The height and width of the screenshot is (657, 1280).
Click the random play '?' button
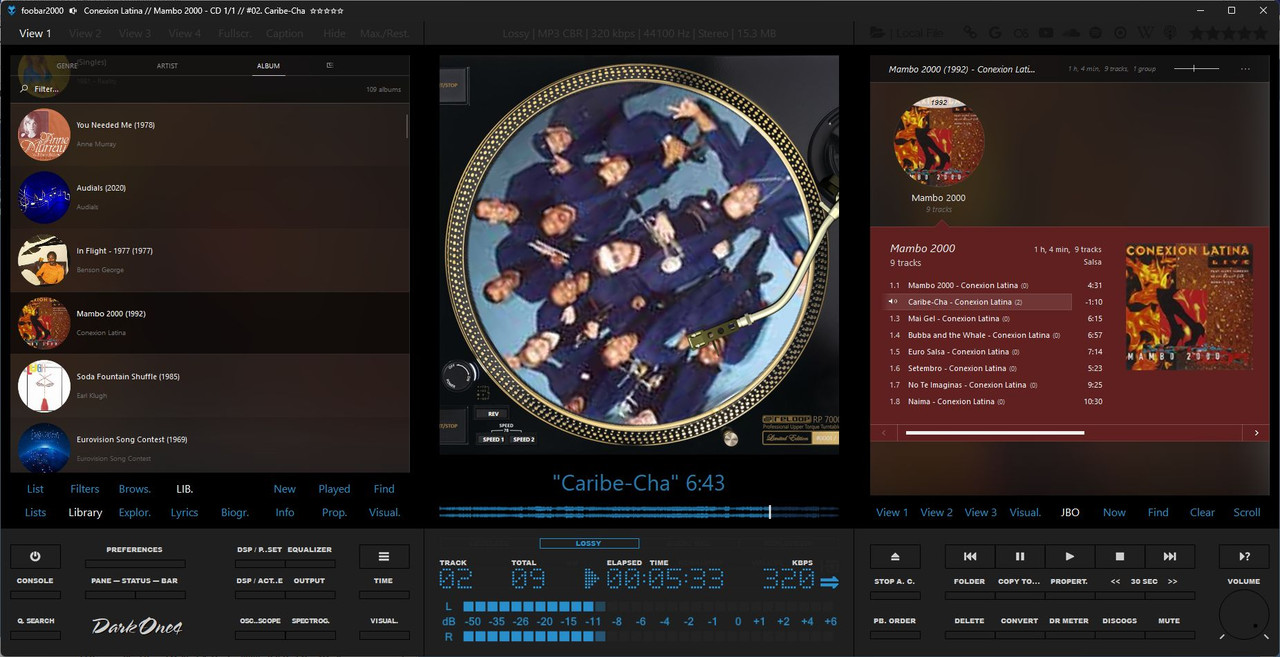pos(1244,557)
